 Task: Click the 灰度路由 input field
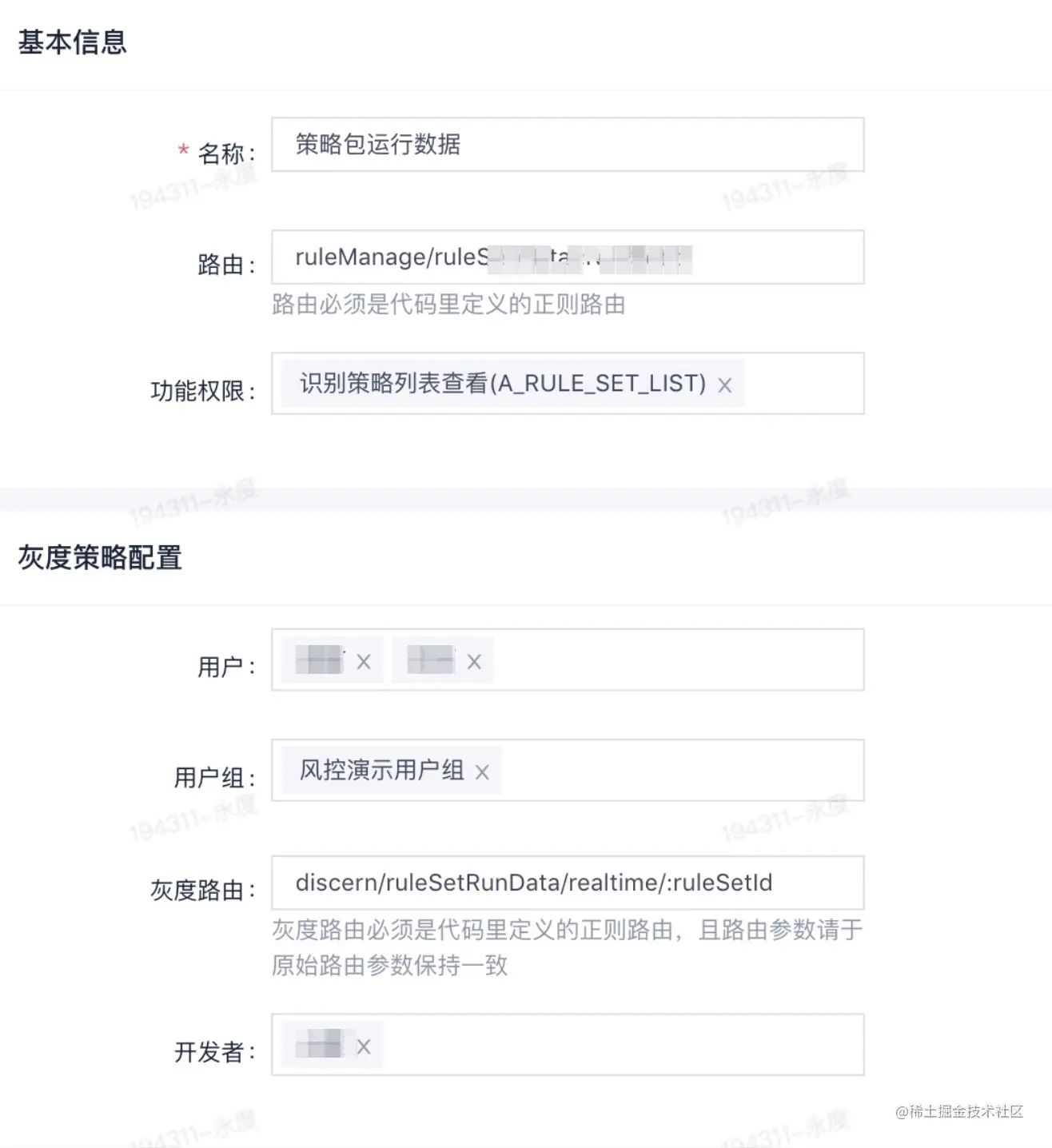[x=568, y=883]
